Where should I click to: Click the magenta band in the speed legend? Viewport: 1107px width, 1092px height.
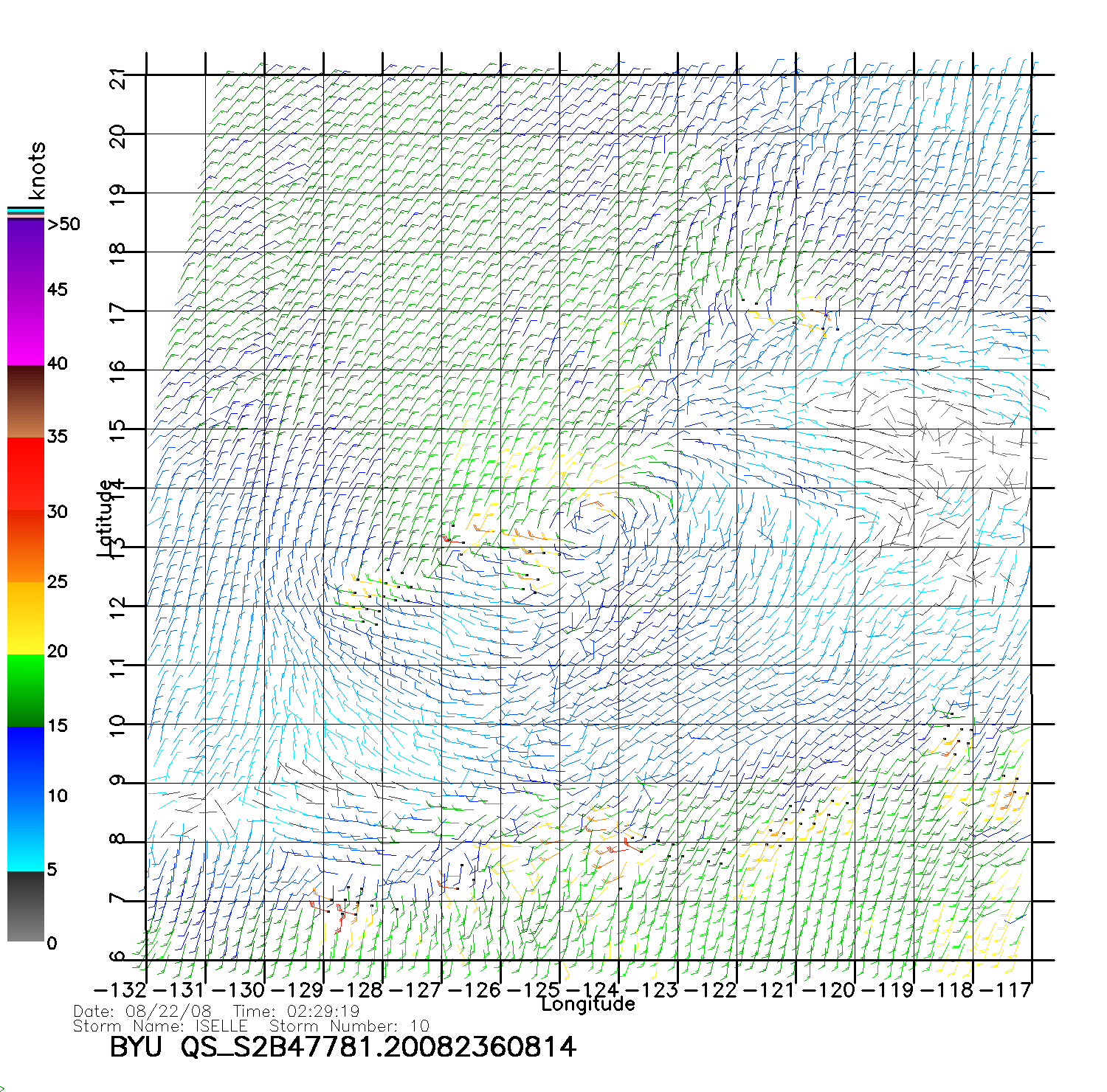tap(25, 328)
